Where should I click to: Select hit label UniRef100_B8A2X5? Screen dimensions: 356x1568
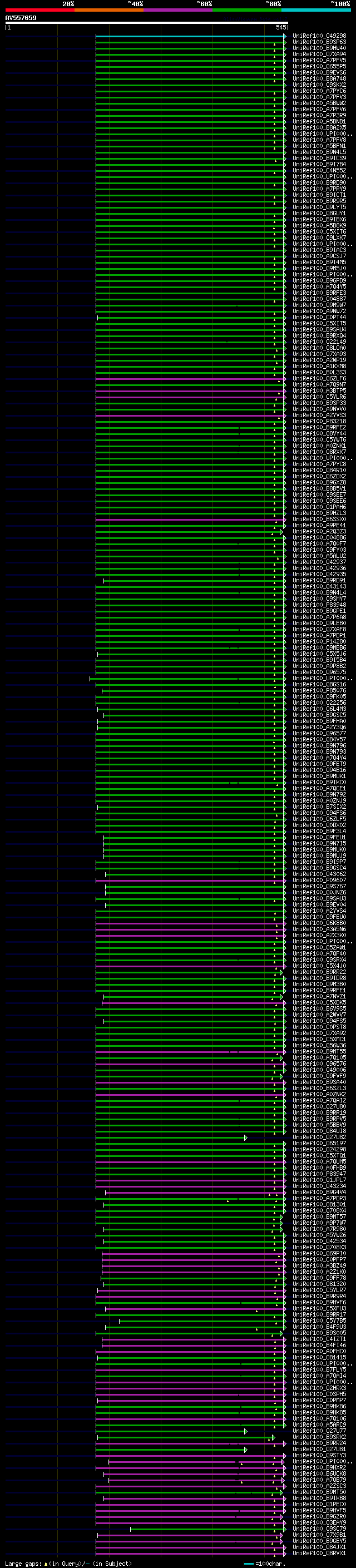pyautogui.click(x=319, y=128)
